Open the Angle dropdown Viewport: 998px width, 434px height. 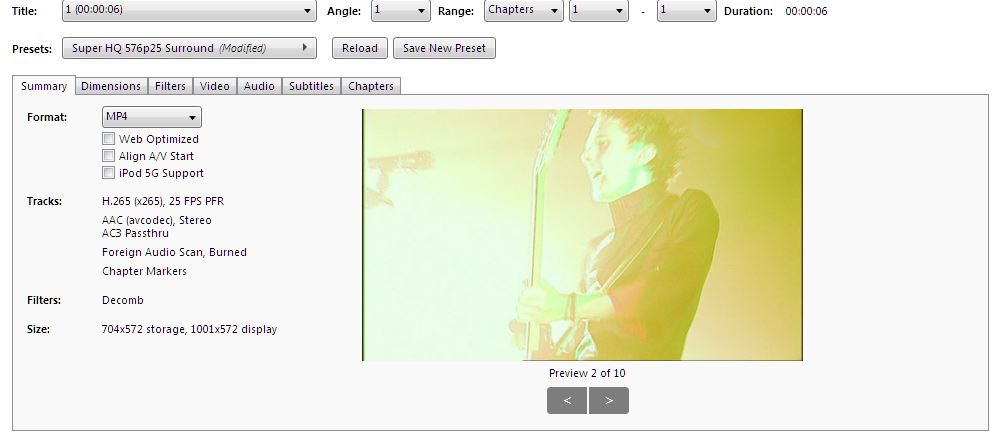tap(401, 11)
